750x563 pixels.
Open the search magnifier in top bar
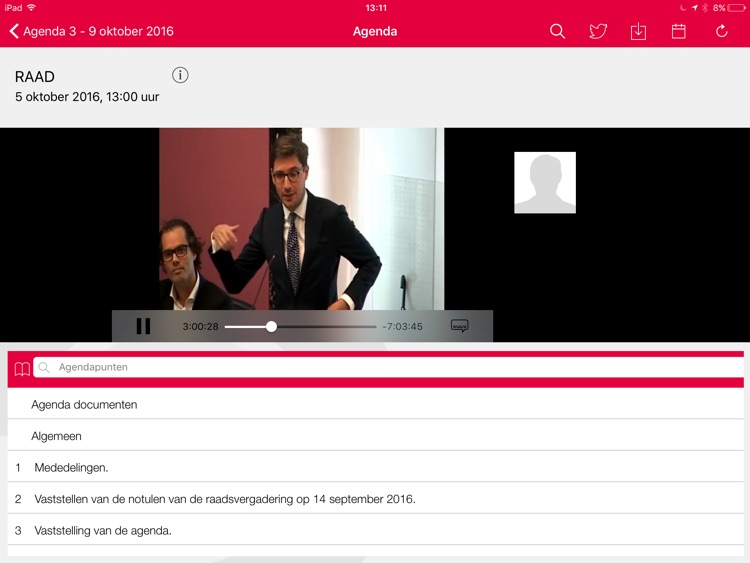(x=557, y=32)
